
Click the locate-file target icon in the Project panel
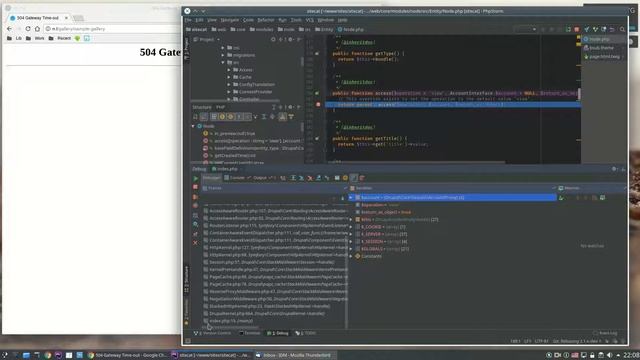pyautogui.click(x=273, y=40)
